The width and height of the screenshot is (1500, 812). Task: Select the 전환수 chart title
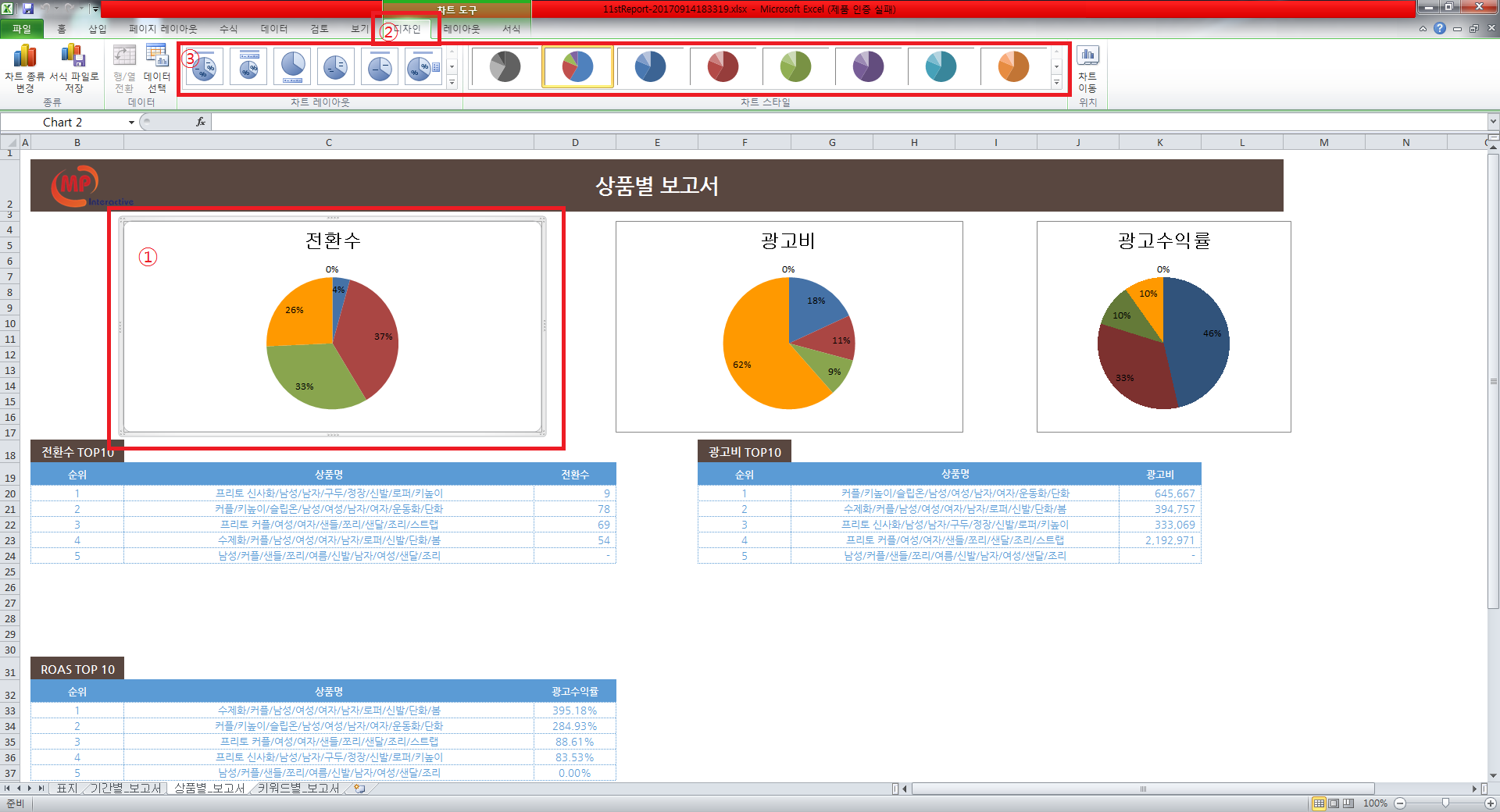tap(333, 240)
